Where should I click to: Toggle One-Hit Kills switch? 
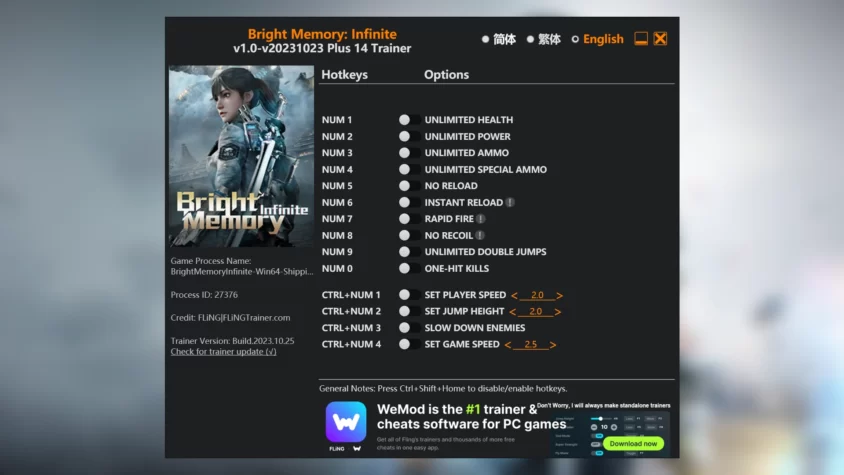point(409,268)
